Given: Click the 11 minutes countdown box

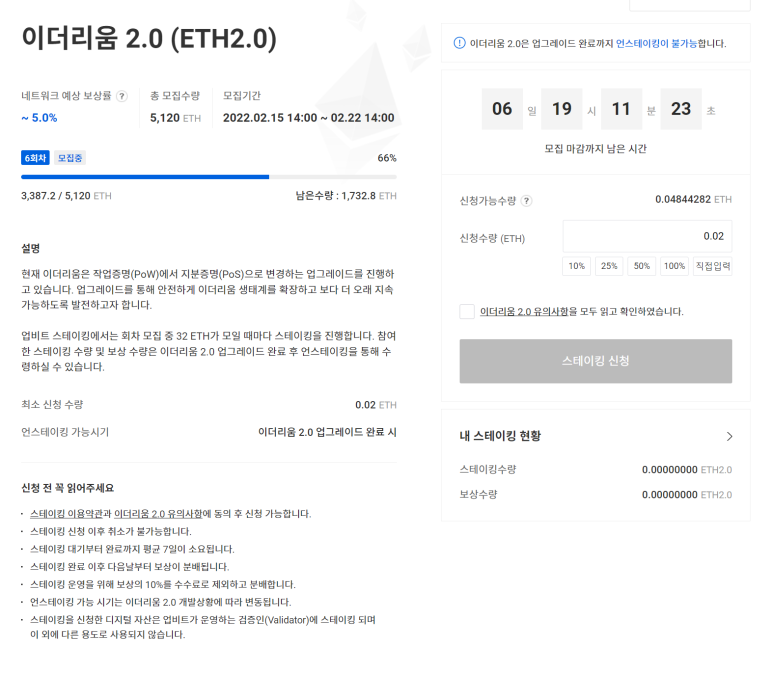Looking at the screenshot, I should [621, 109].
